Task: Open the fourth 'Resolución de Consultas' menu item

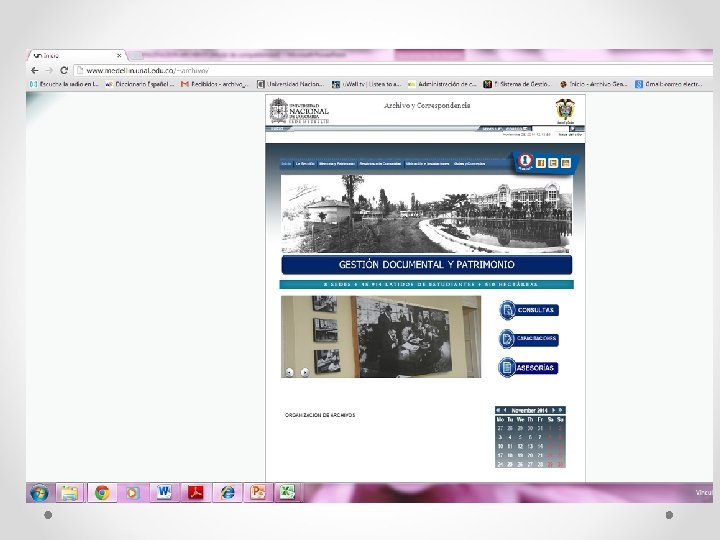Action: click(380, 163)
